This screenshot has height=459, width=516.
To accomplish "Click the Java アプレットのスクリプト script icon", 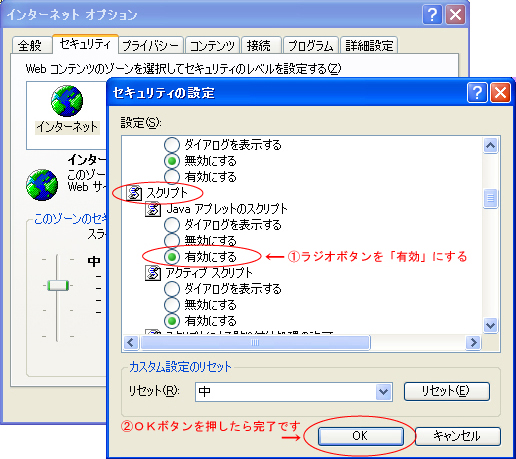I will tap(153, 209).
